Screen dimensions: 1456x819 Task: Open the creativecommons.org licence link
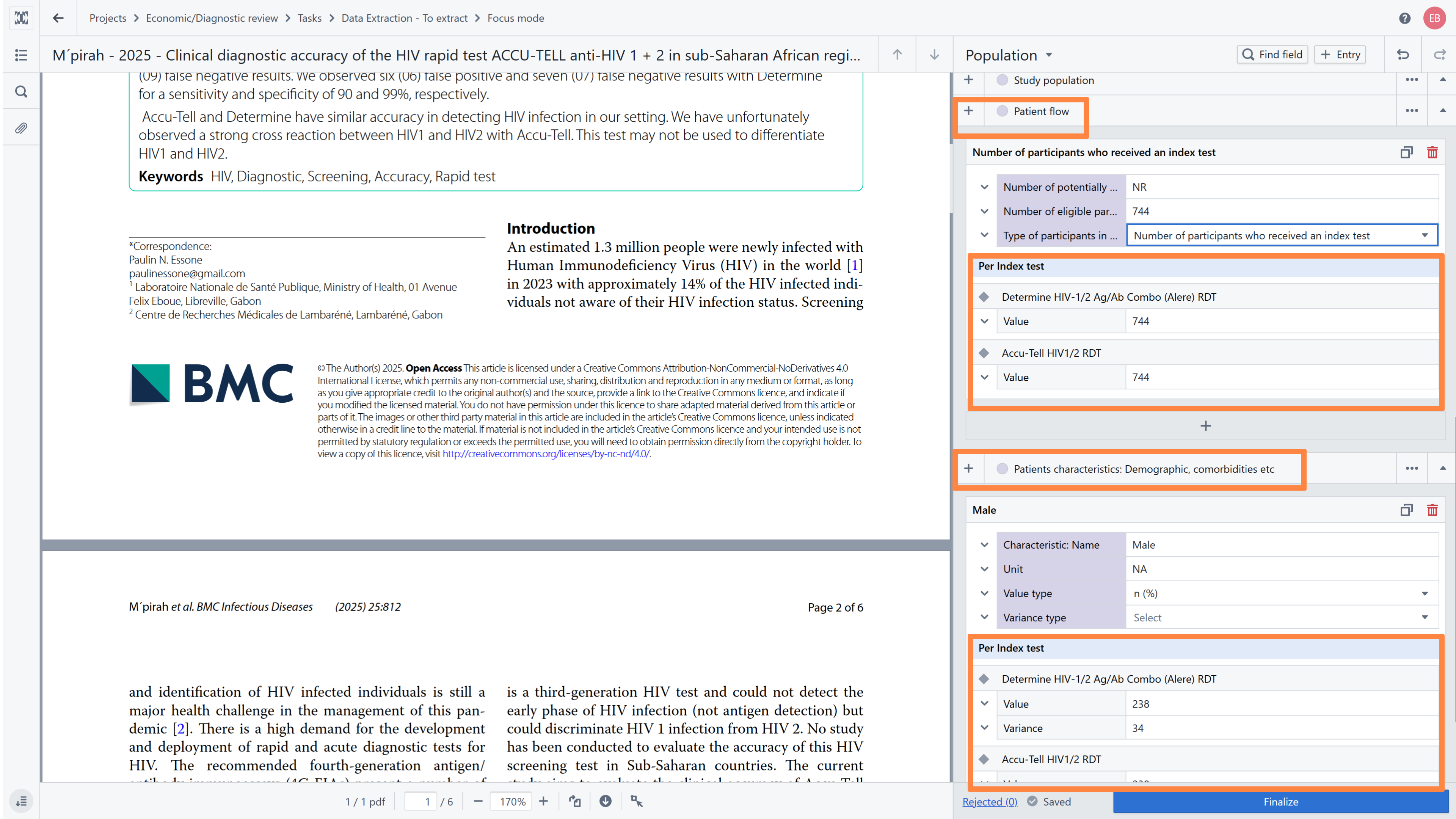coord(546,453)
